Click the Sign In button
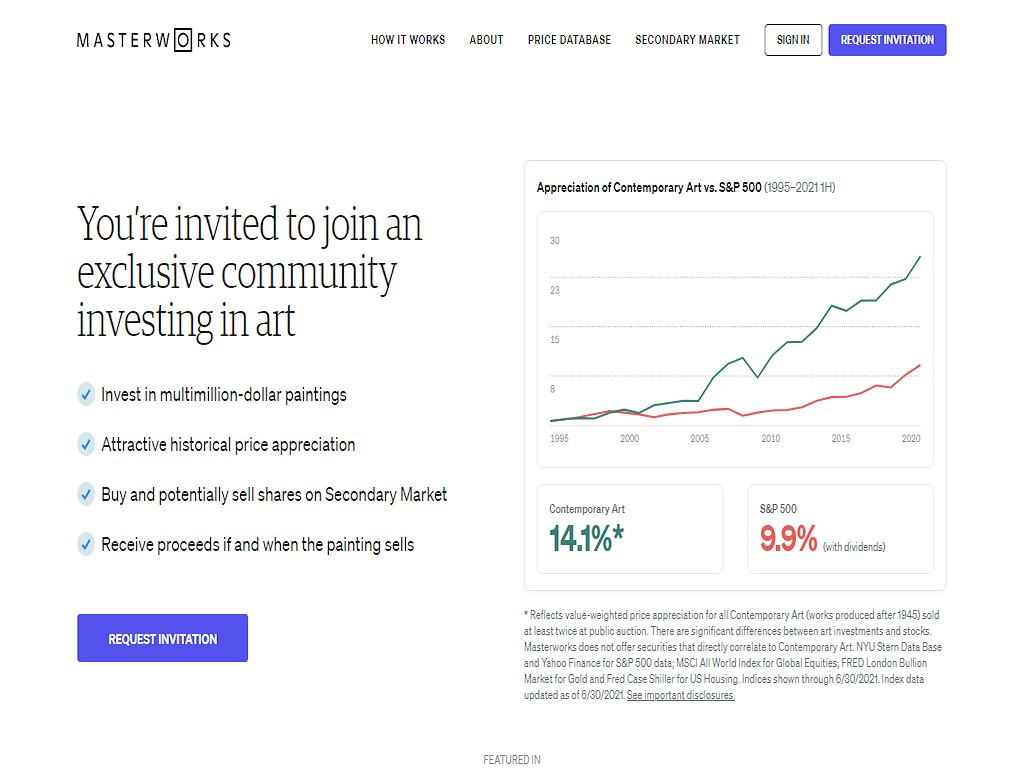Viewport: 1024px width, 768px height. 793,40
